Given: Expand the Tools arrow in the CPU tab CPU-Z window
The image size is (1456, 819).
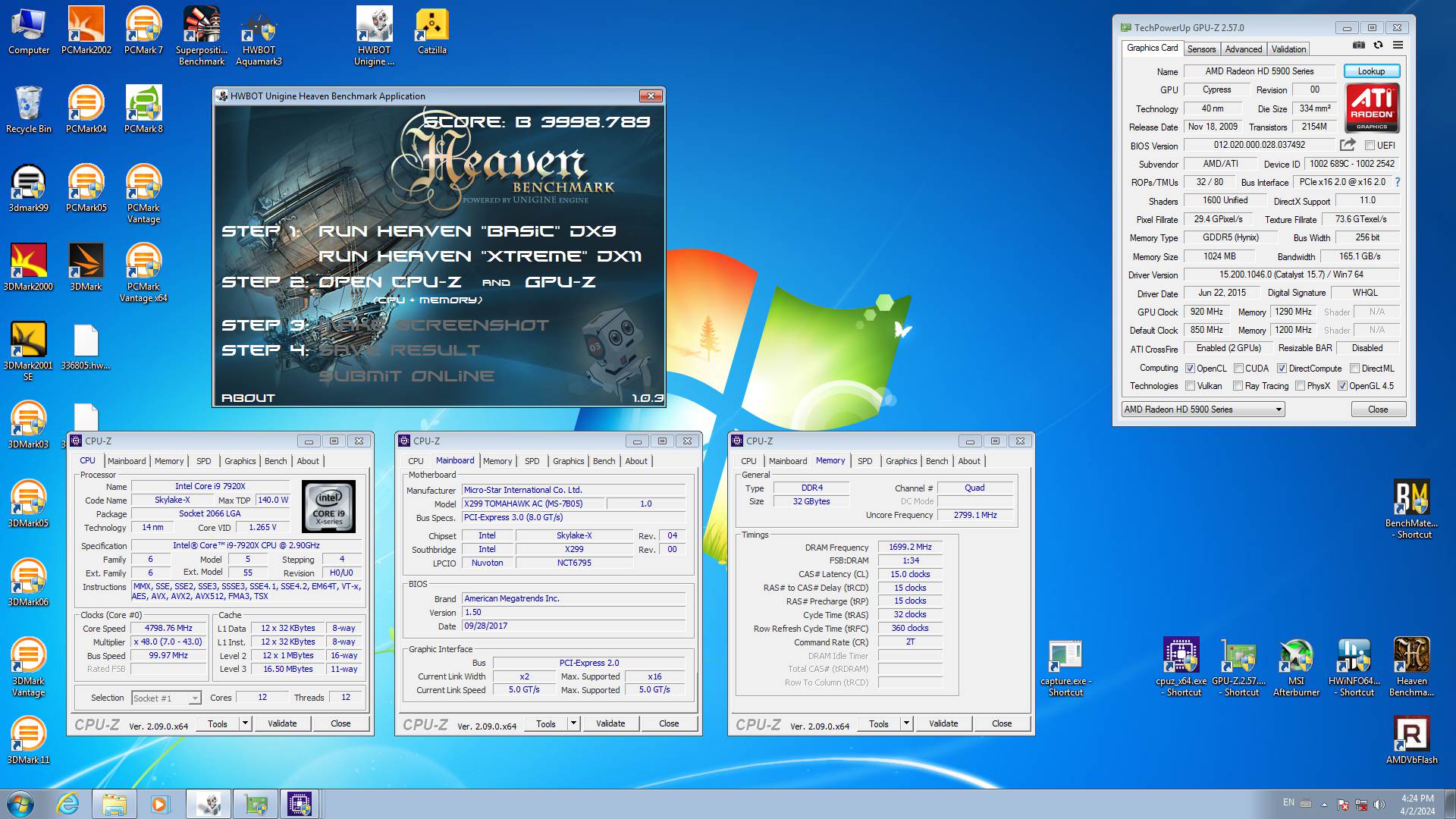Looking at the screenshot, I should [245, 723].
